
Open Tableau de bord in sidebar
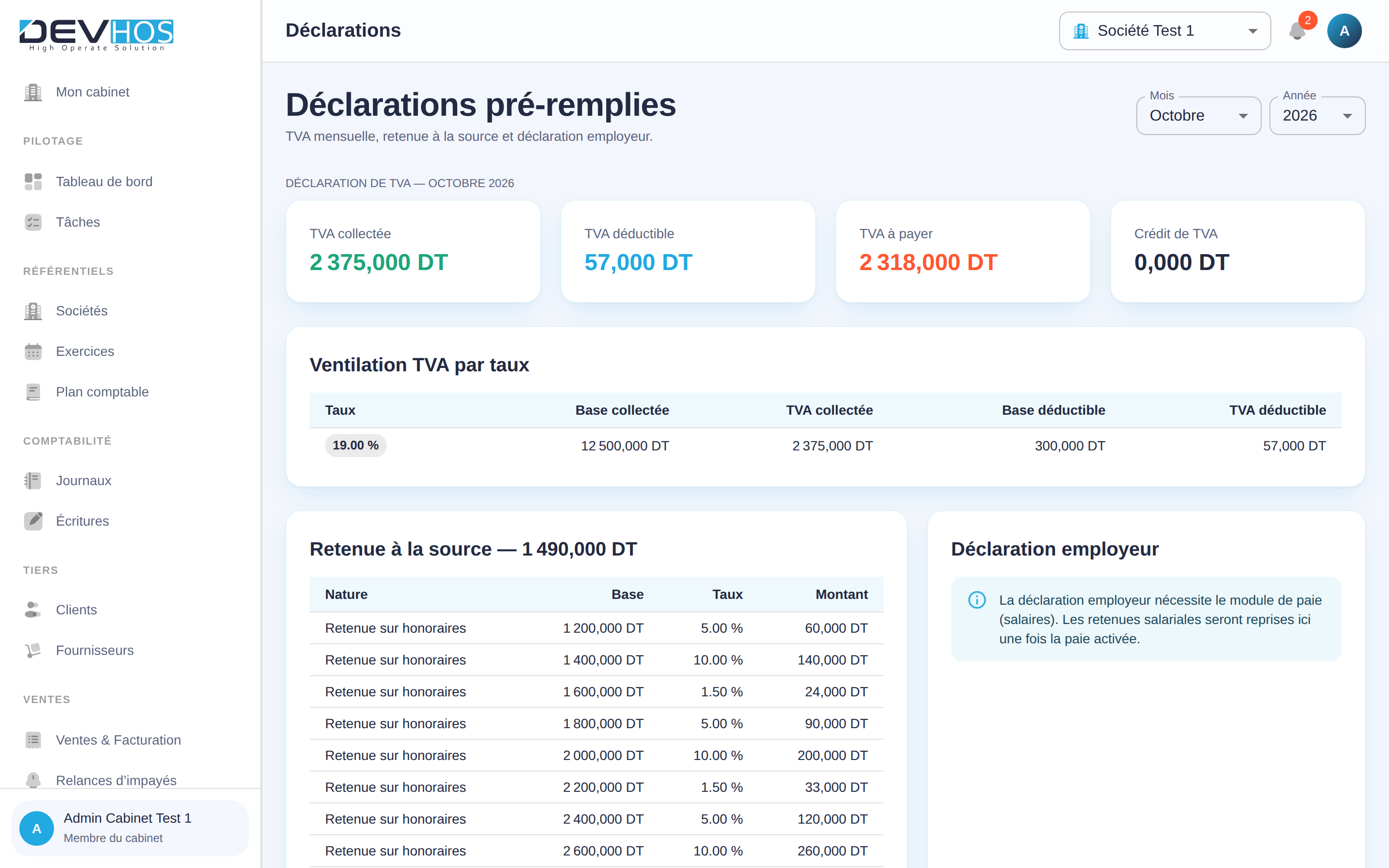click(x=130, y=181)
